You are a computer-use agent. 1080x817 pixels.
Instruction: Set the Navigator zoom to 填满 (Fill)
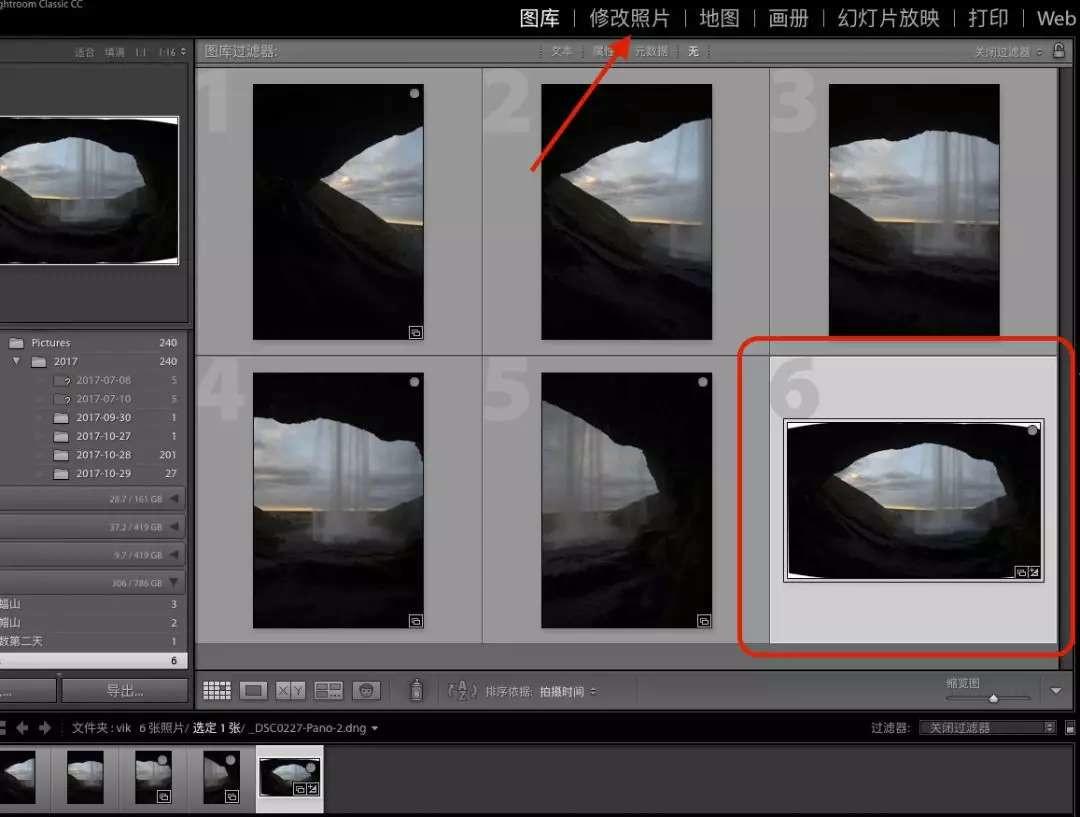point(114,52)
